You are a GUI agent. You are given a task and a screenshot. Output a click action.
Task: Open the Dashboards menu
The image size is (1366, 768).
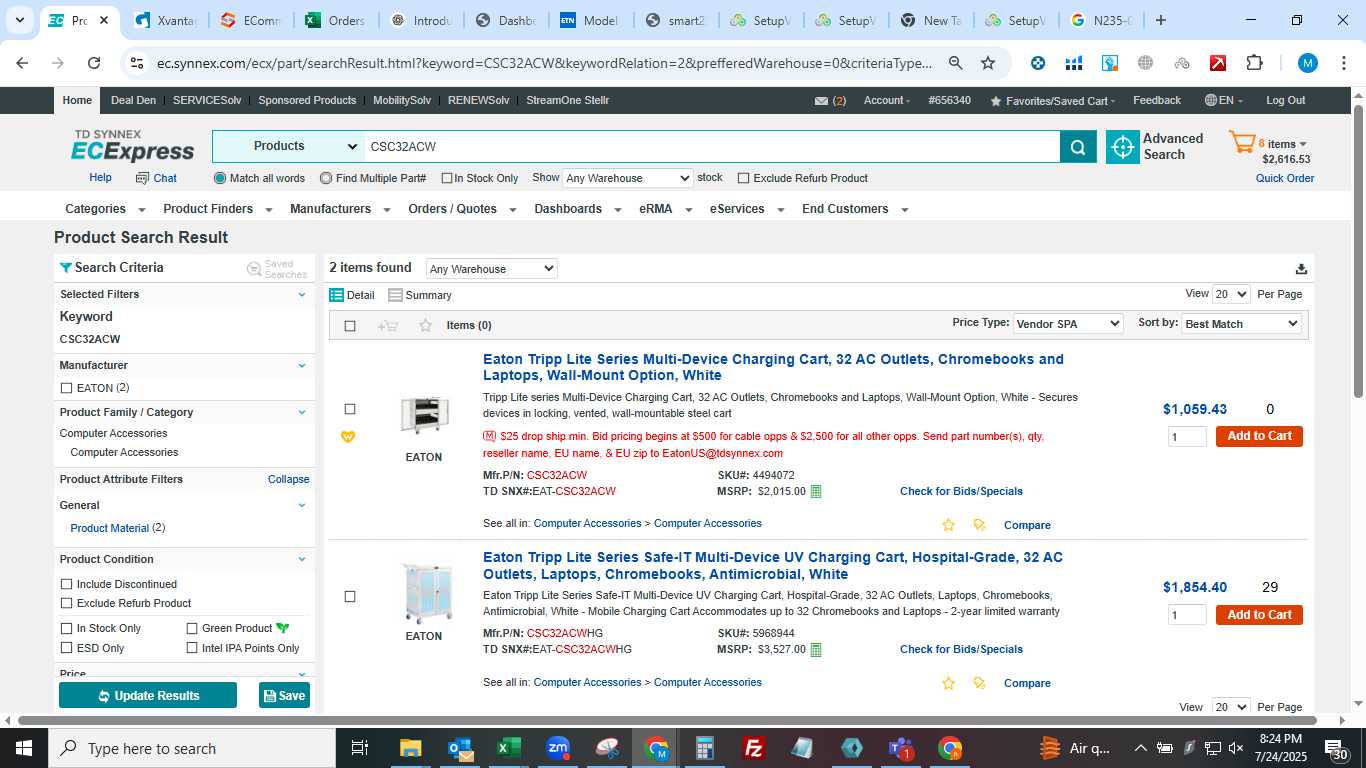pos(578,209)
